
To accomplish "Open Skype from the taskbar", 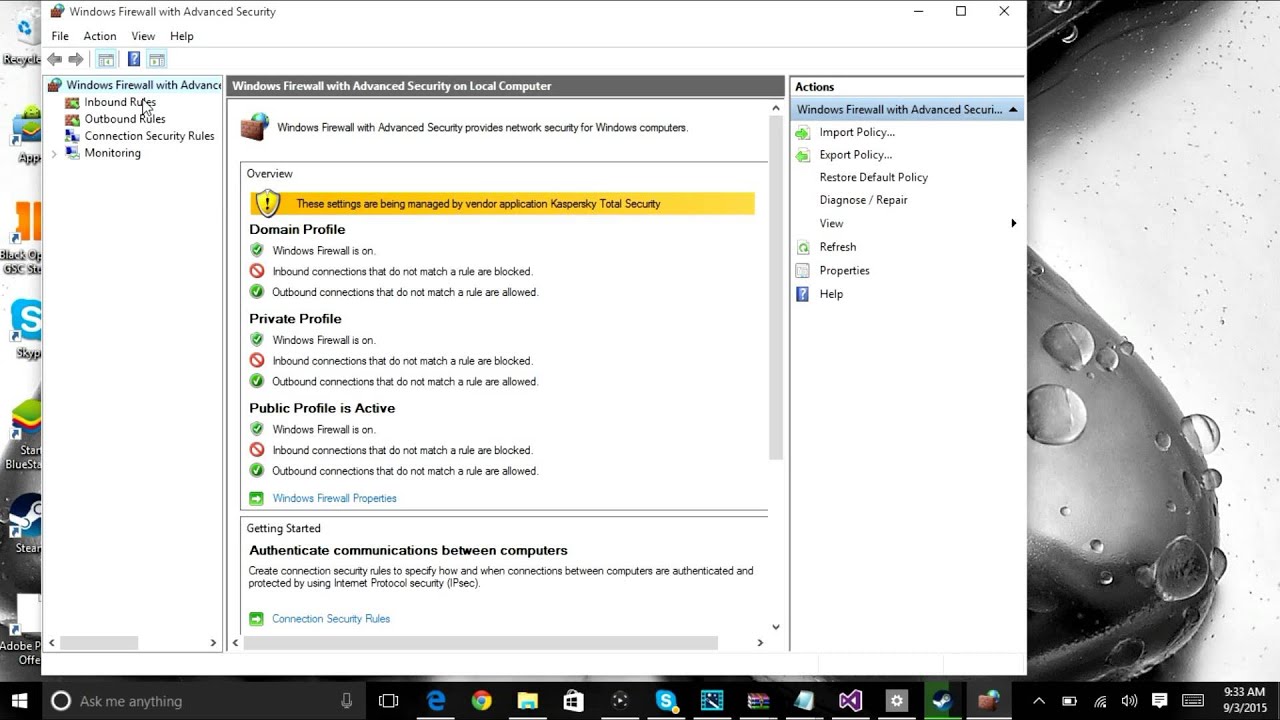I will [666, 701].
